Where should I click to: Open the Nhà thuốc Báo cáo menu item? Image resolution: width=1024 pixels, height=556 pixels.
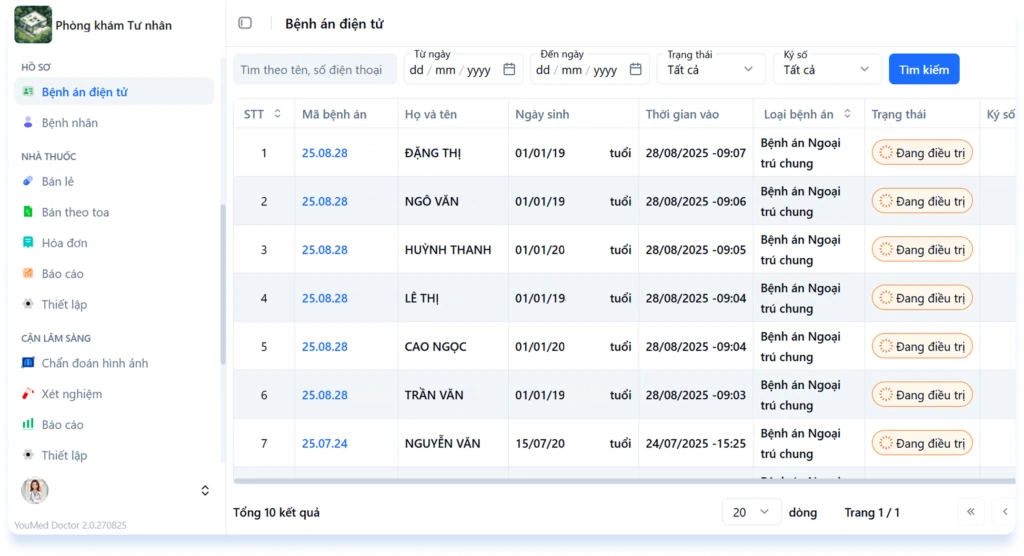[x=62, y=273]
